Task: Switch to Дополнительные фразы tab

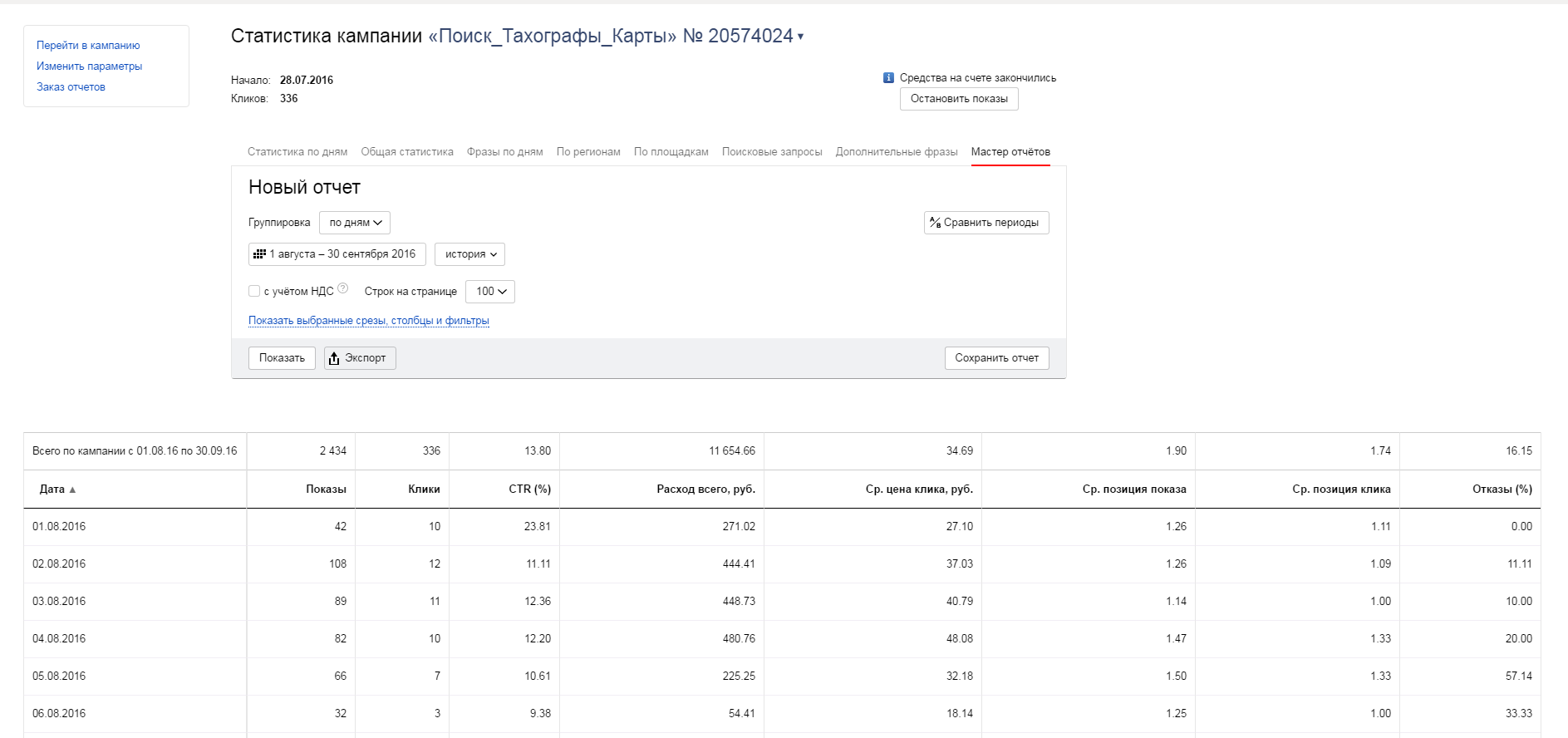Action: tap(897, 152)
